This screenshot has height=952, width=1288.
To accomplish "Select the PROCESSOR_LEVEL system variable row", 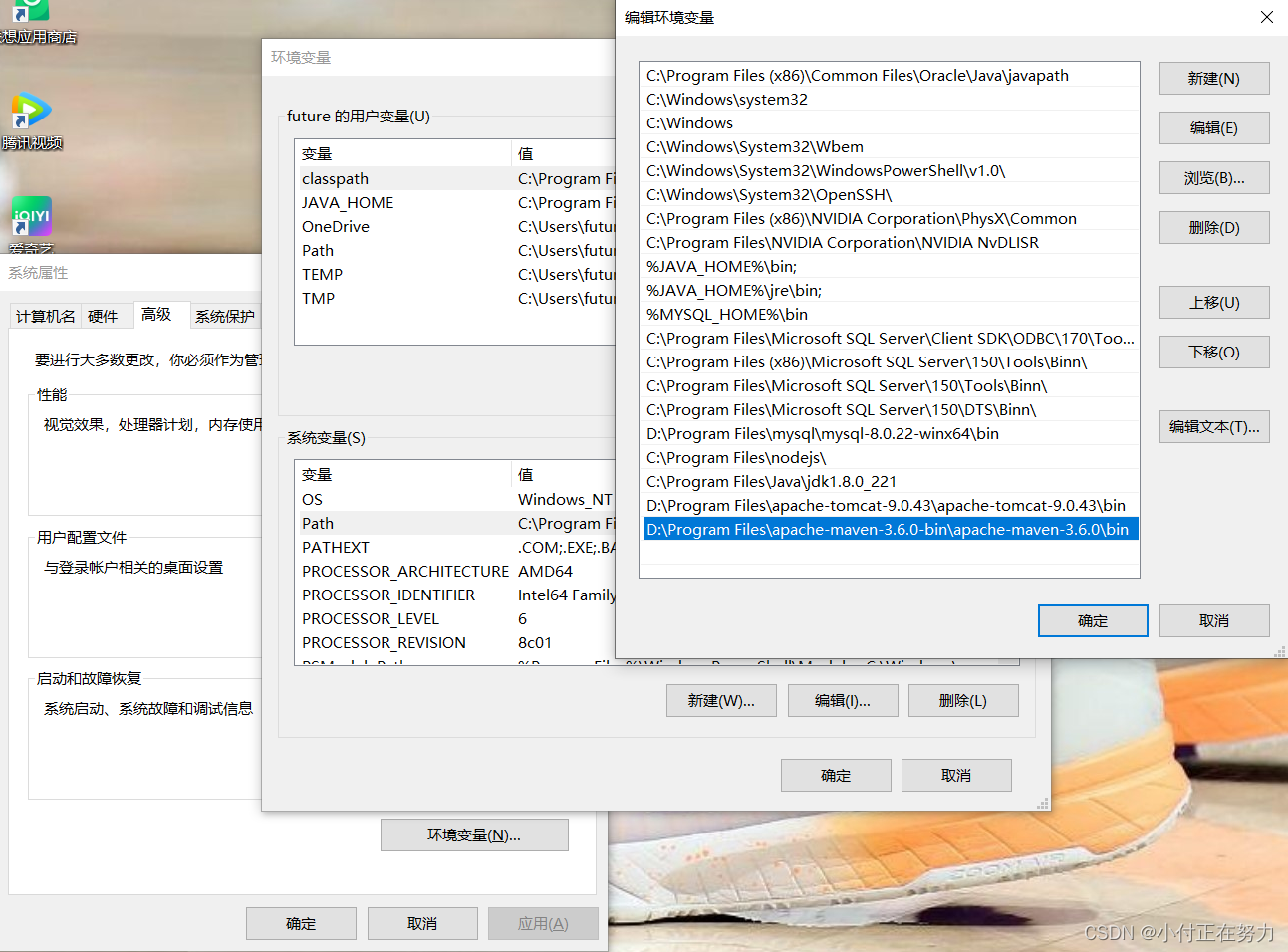I will point(455,619).
